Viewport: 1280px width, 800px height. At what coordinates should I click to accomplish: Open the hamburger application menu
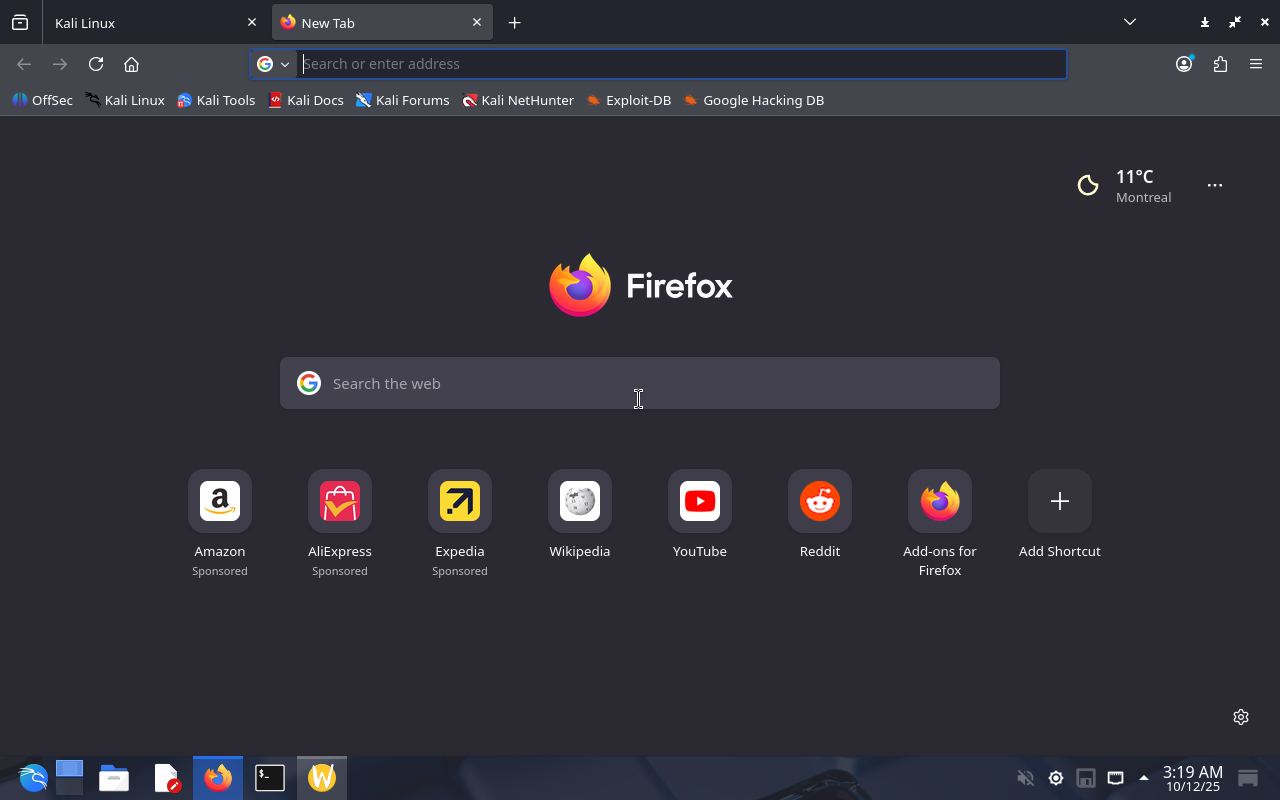[1256, 64]
